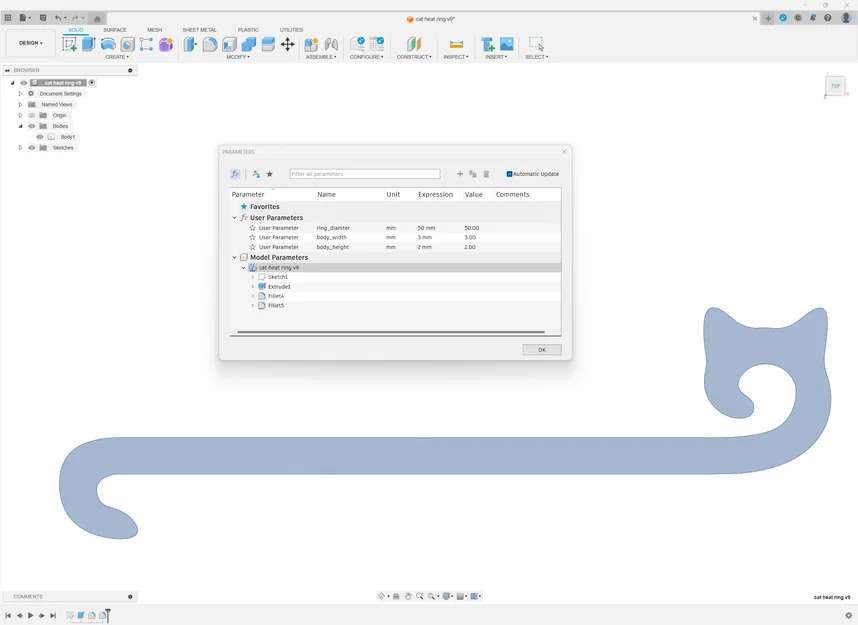Click the Insert Canvas icon
The image size is (858, 625).
click(506, 43)
